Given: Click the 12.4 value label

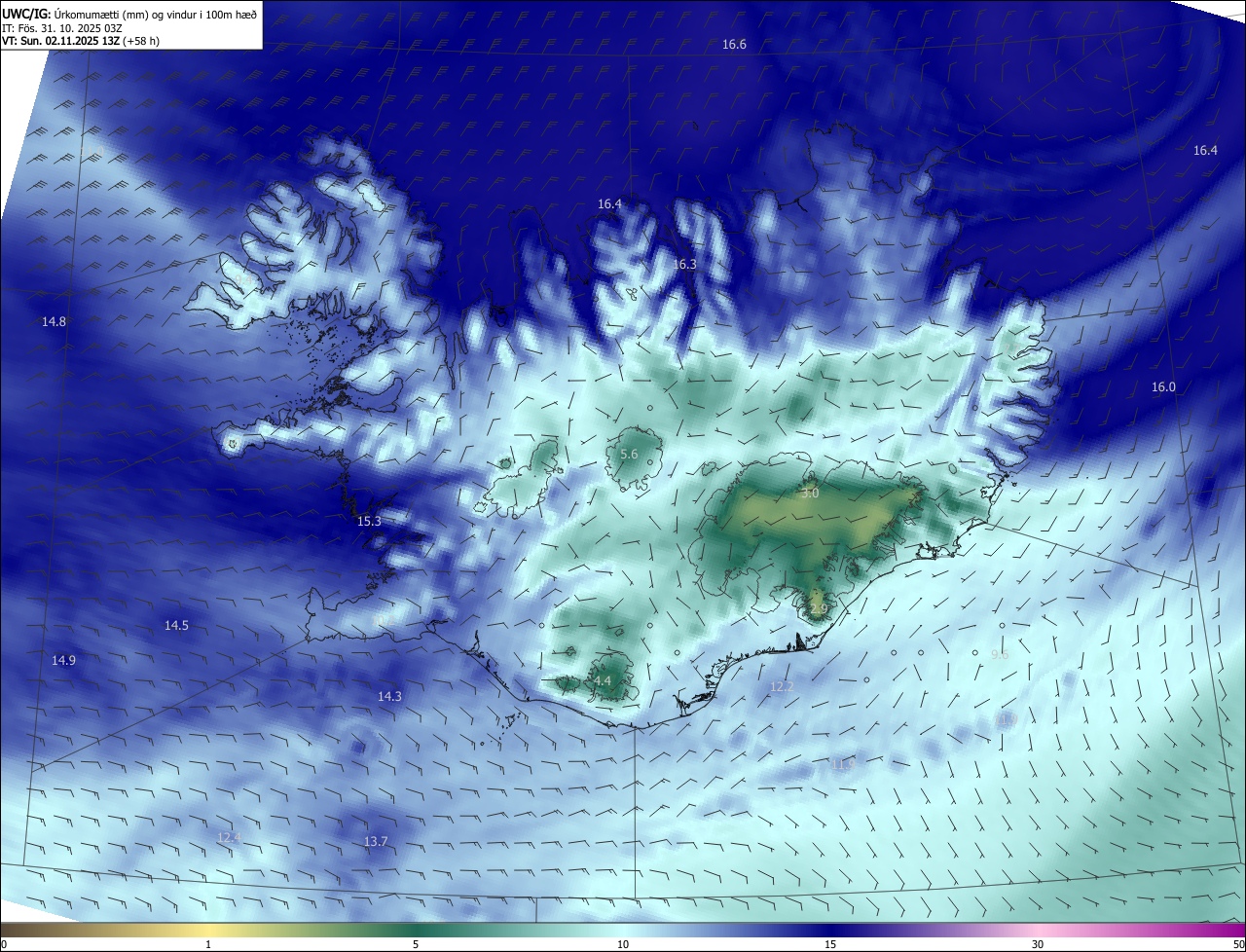Looking at the screenshot, I should [x=229, y=838].
